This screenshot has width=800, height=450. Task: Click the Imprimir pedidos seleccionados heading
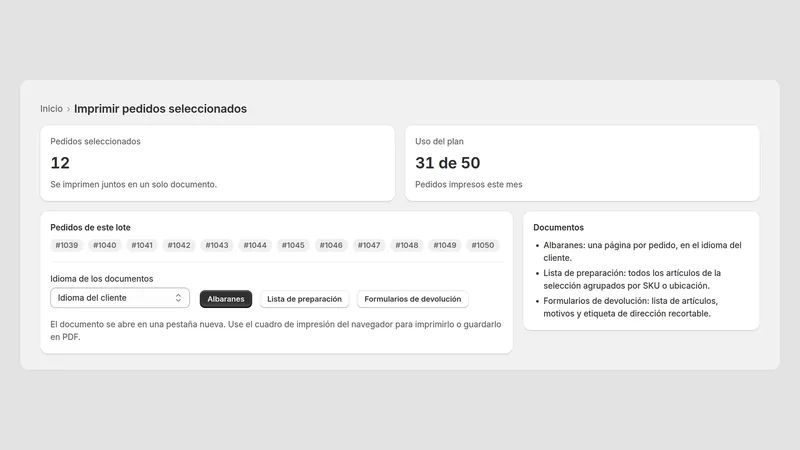click(x=160, y=109)
